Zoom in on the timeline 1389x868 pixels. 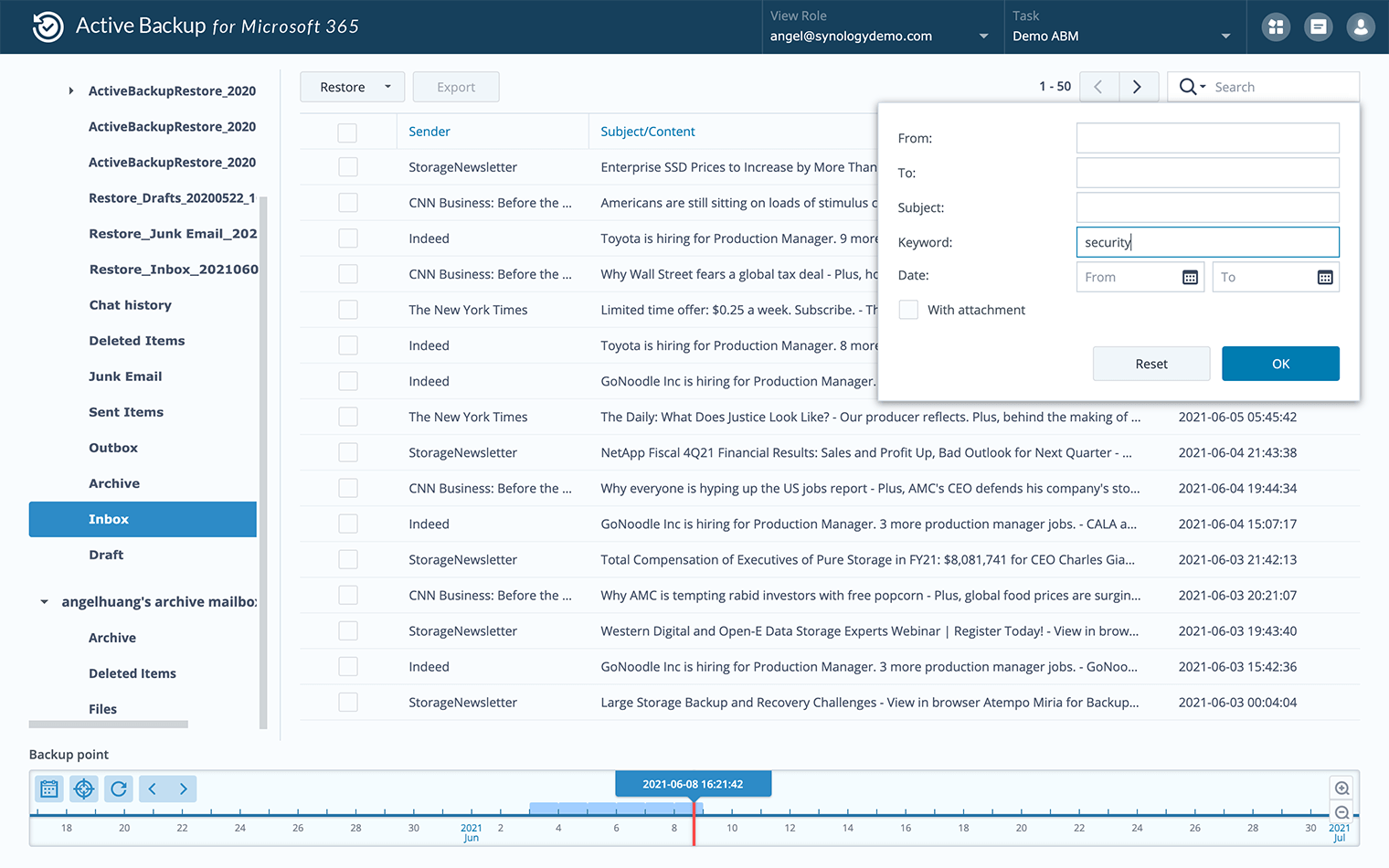[x=1341, y=787]
